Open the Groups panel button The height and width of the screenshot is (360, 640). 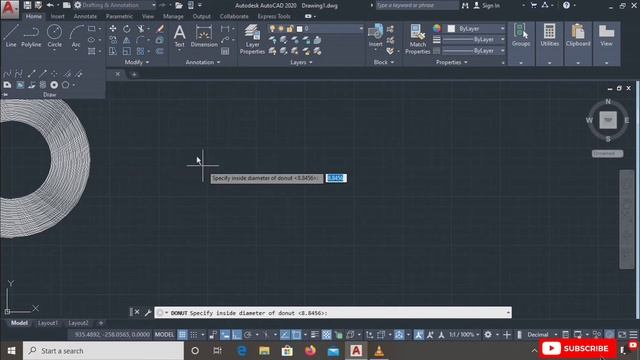[x=521, y=43]
